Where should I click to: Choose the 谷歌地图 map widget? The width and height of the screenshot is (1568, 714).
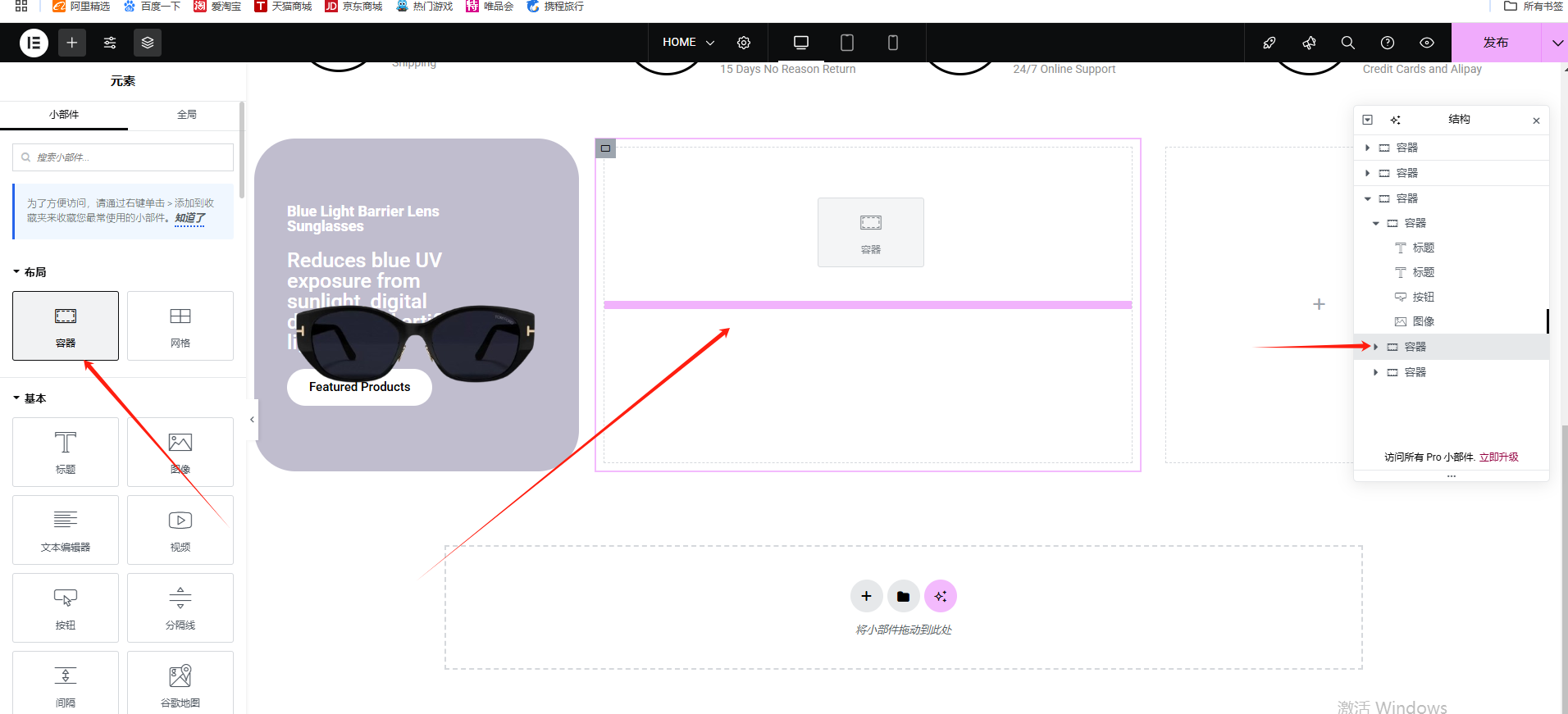(180, 685)
